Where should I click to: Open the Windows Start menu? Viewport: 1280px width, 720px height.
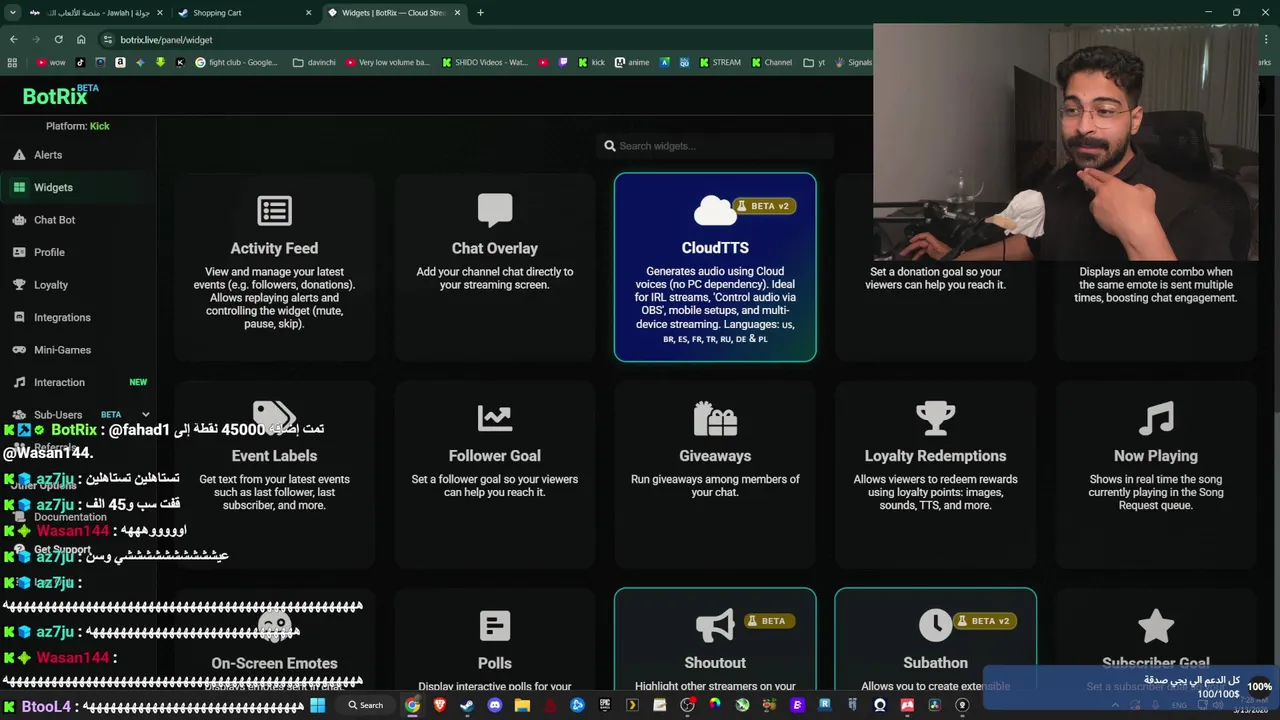(317, 705)
